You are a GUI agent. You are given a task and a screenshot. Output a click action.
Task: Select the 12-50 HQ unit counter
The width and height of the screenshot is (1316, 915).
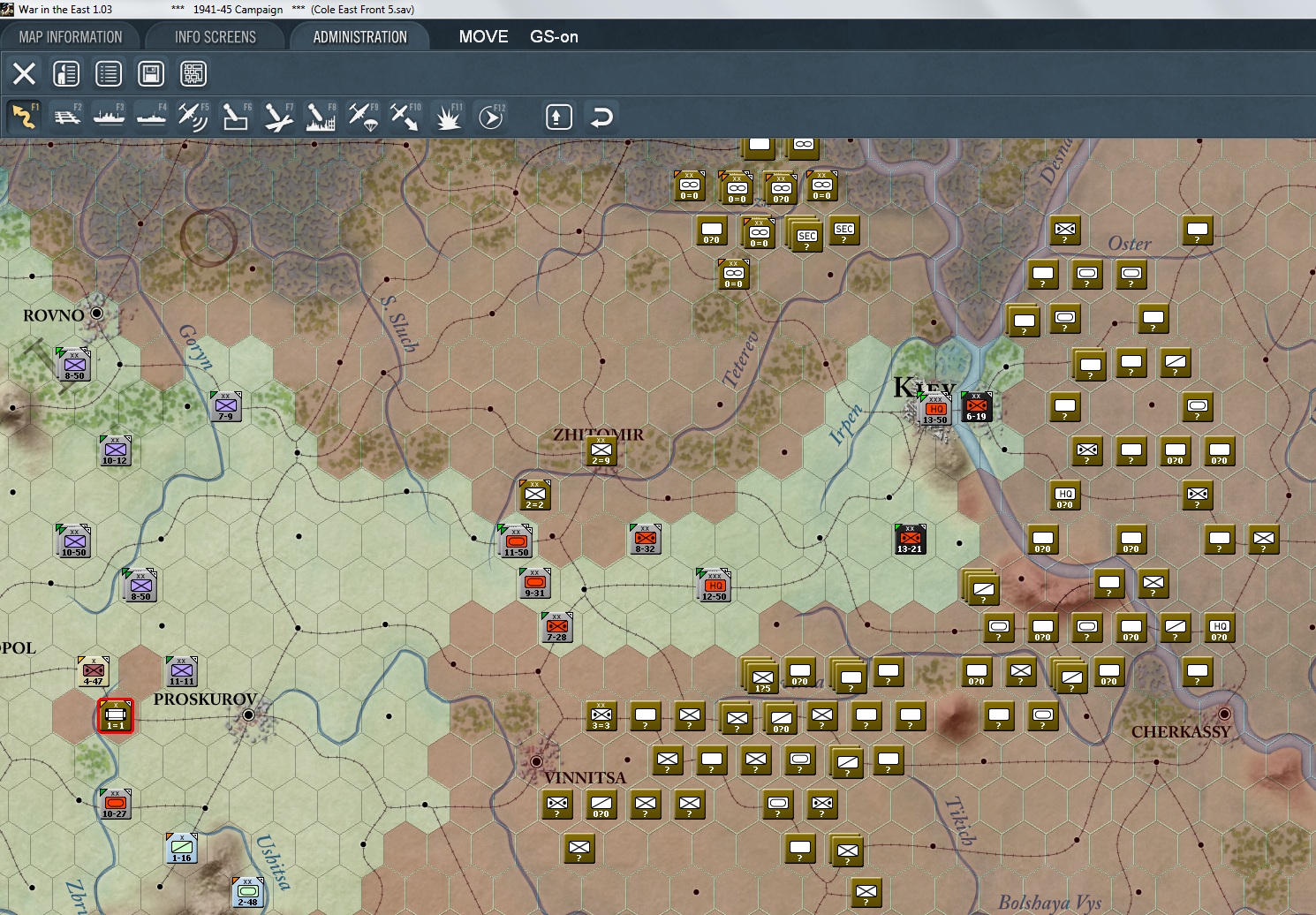(x=715, y=586)
